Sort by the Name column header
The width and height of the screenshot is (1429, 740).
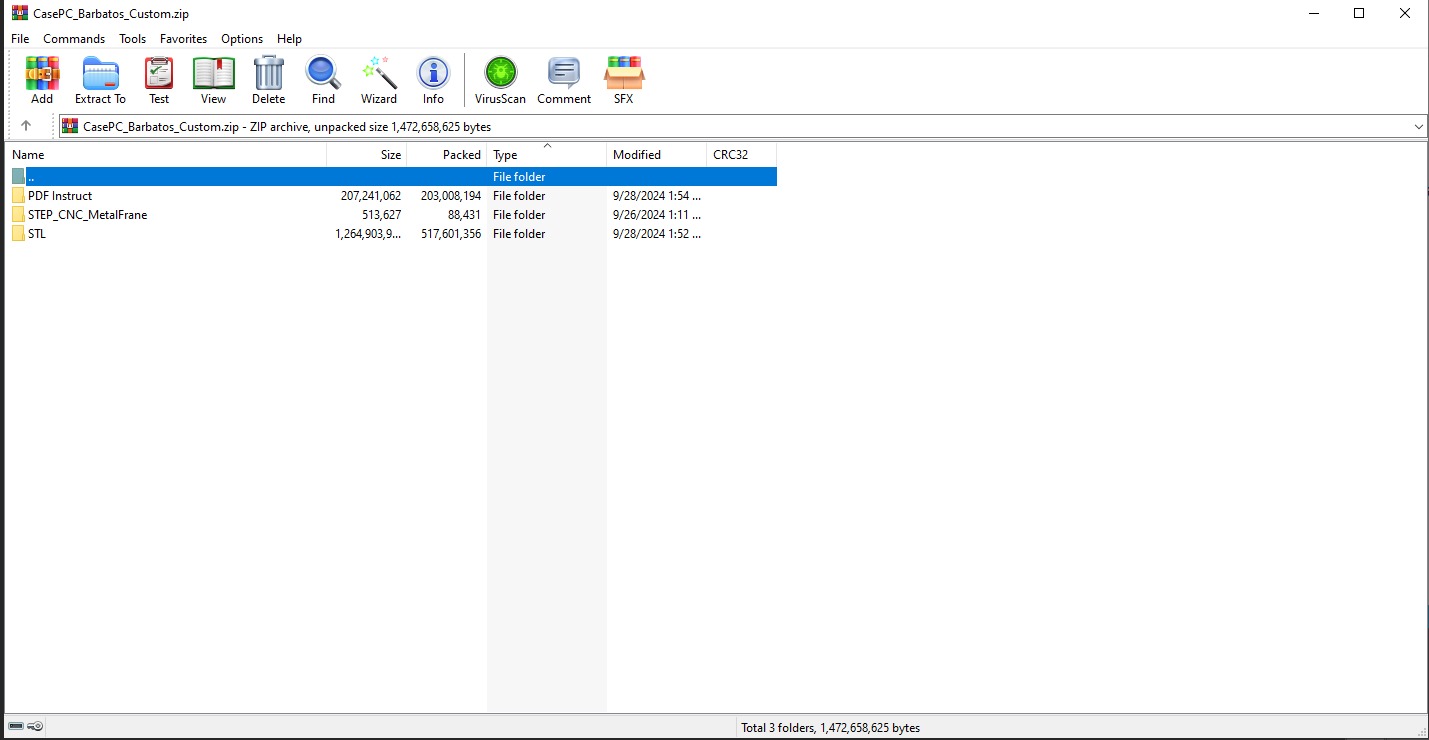pyautogui.click(x=166, y=155)
